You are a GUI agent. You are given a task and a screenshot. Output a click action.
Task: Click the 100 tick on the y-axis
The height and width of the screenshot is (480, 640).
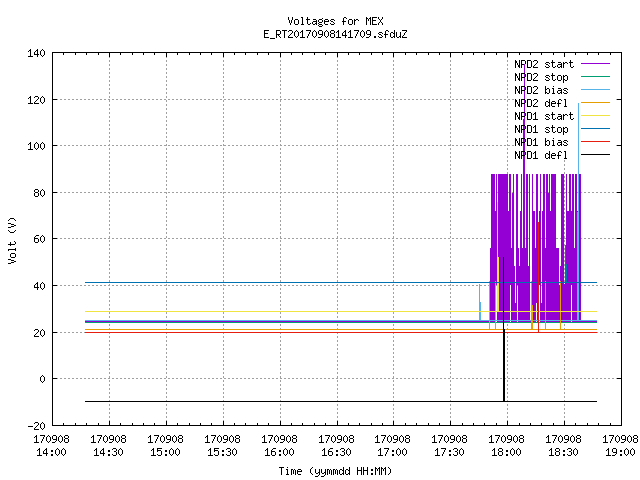36,146
